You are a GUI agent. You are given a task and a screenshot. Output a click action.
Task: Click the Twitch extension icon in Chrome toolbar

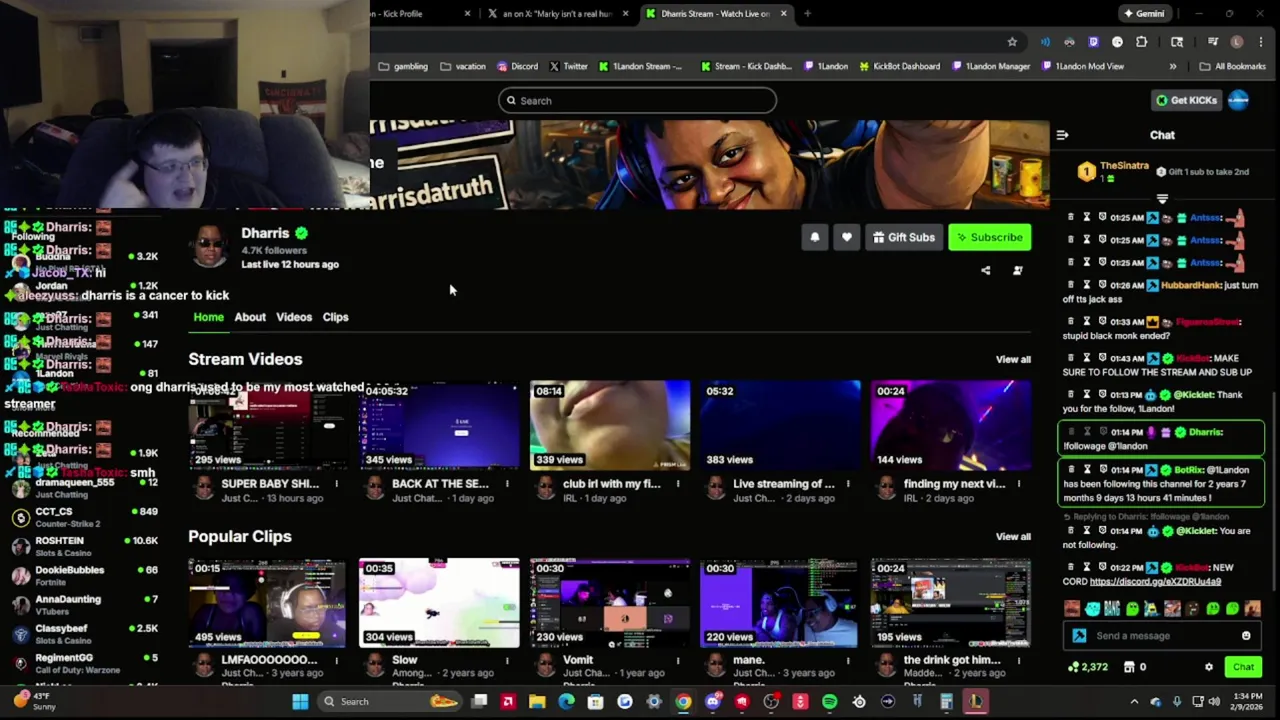click(x=1093, y=42)
